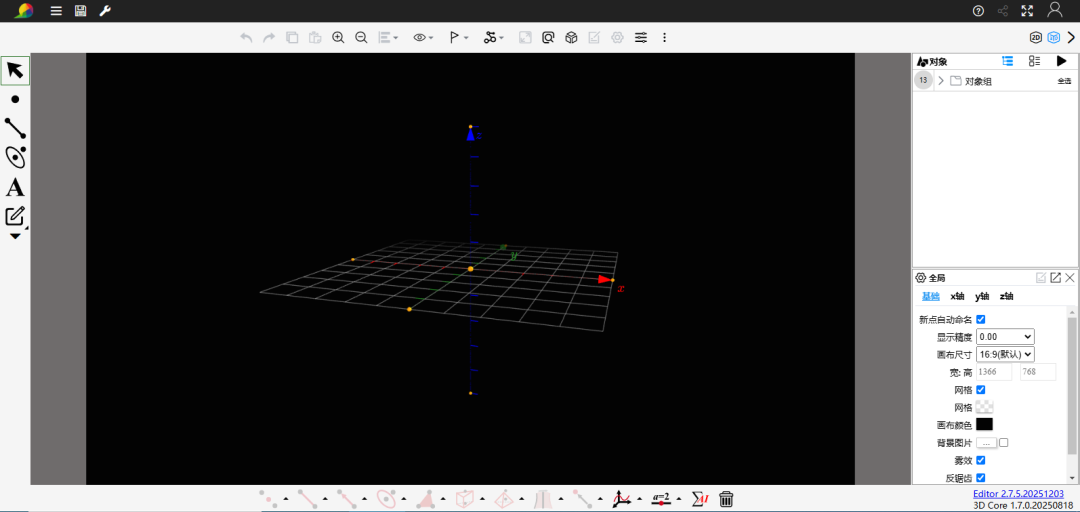Viewport: 1080px width, 512px height.
Task: Click the search-in-frame icon
Action: (x=548, y=38)
